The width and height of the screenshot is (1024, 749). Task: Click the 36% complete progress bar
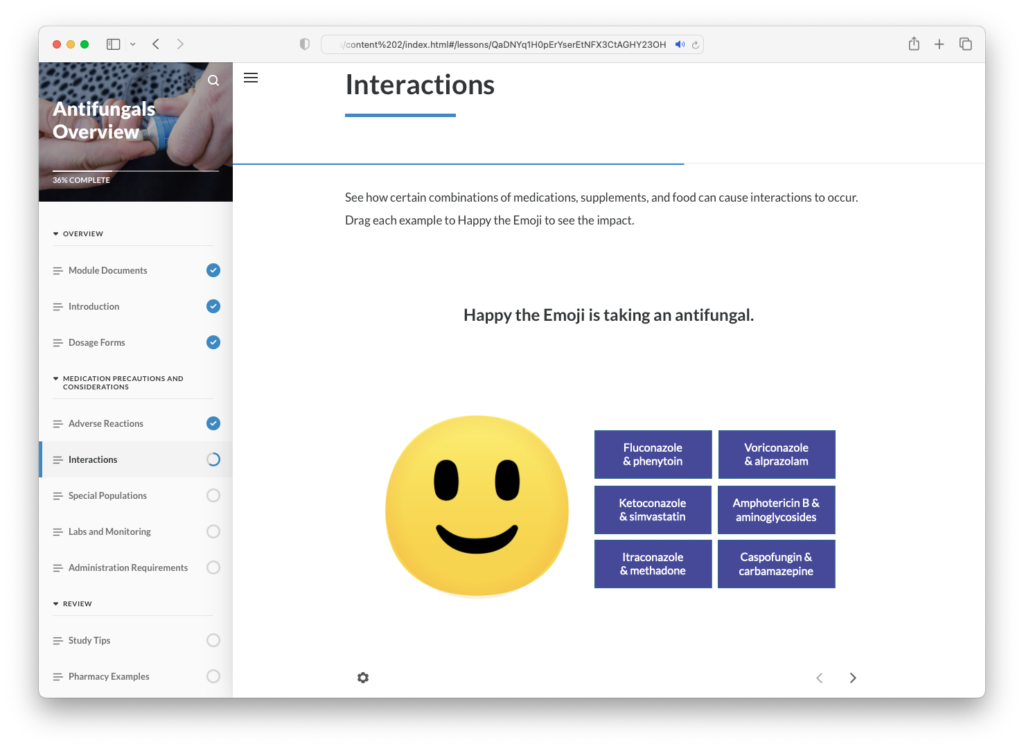[135, 171]
